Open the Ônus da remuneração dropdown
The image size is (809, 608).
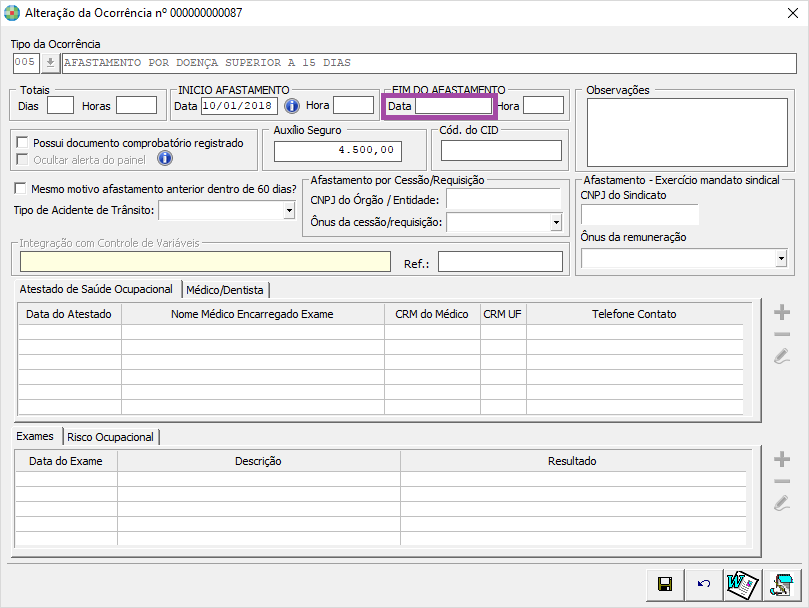click(780, 259)
